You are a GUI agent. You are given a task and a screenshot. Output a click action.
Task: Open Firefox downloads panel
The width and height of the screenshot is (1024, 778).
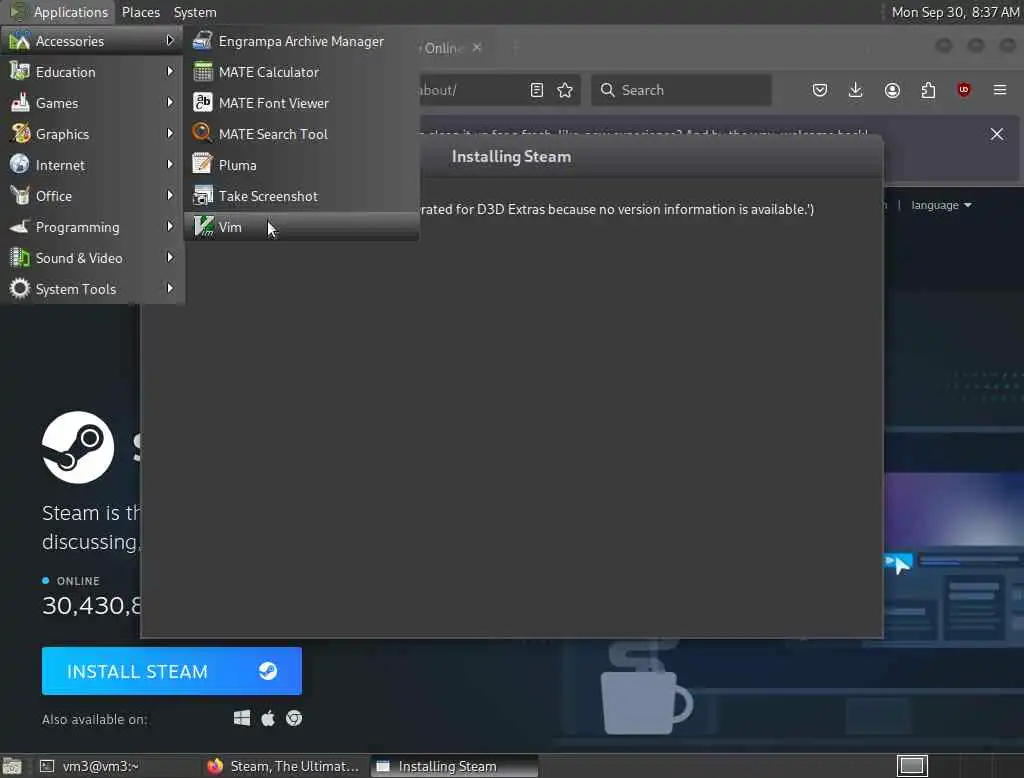tap(856, 90)
